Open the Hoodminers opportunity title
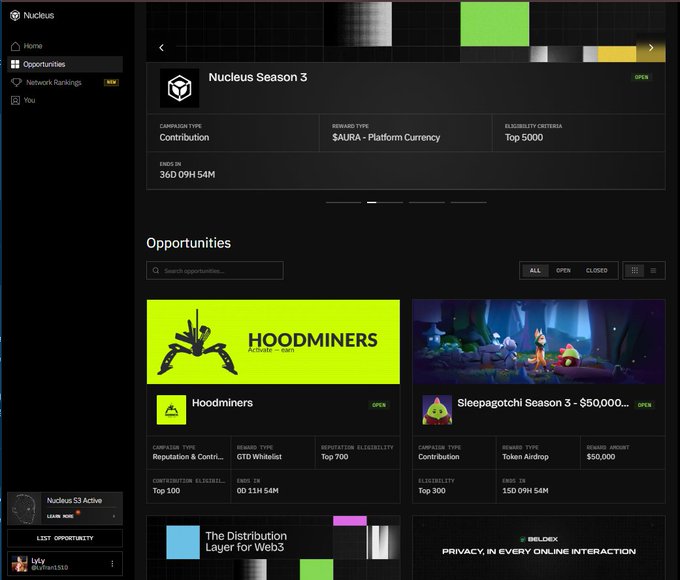 click(222, 403)
